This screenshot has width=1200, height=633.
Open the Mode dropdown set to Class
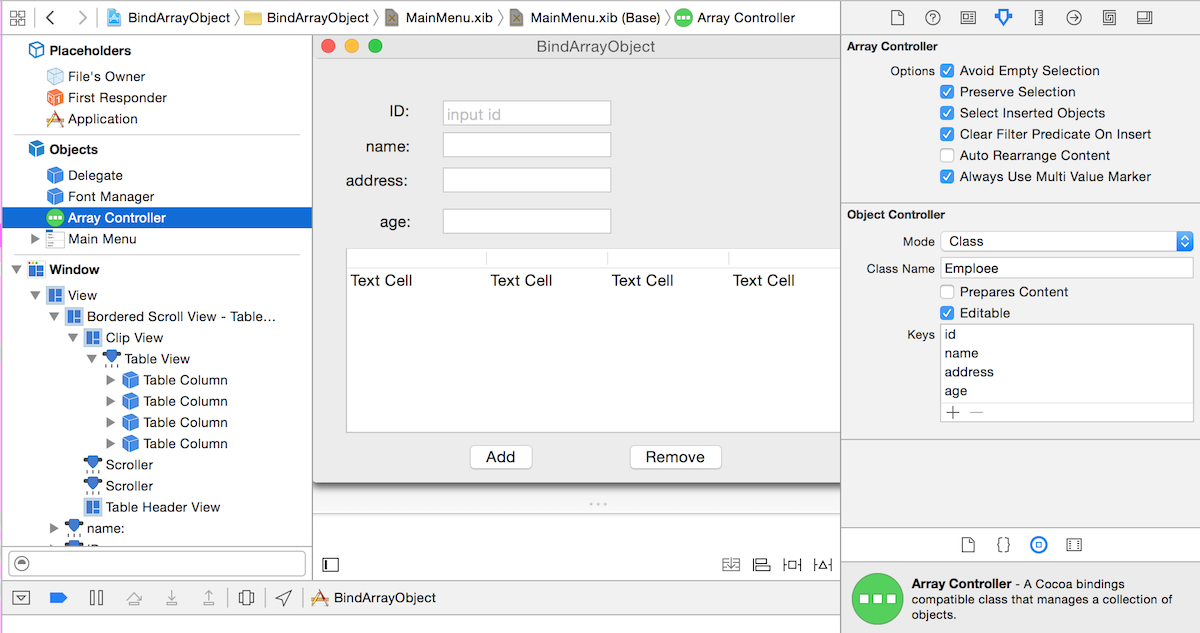(x=1067, y=241)
